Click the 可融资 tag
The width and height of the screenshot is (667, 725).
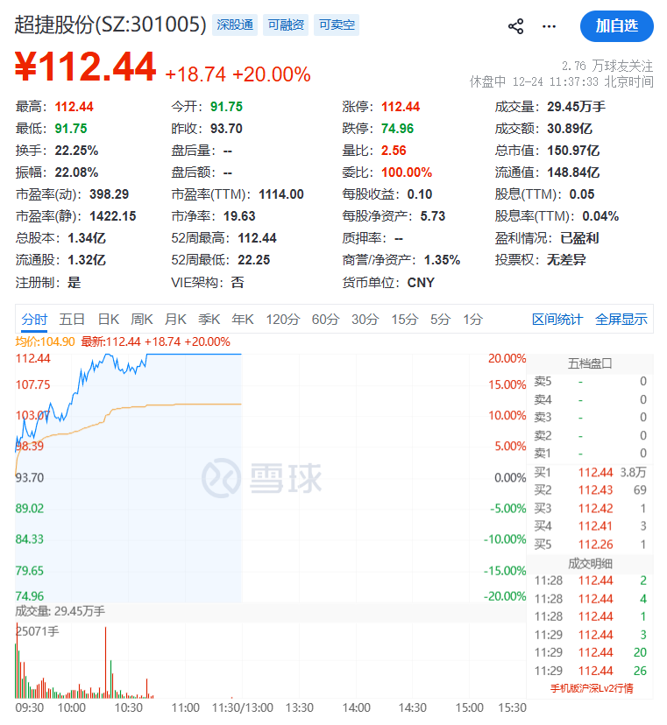(286, 25)
